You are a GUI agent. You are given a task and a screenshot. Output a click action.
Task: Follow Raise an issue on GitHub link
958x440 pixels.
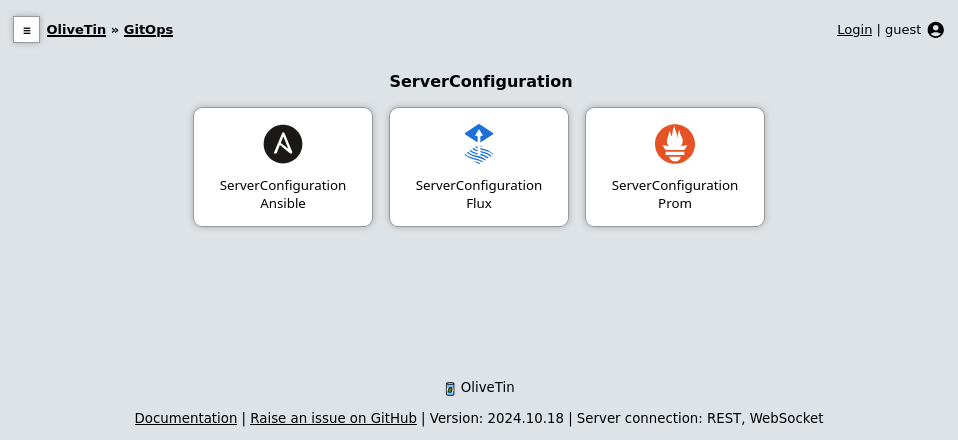click(x=333, y=418)
